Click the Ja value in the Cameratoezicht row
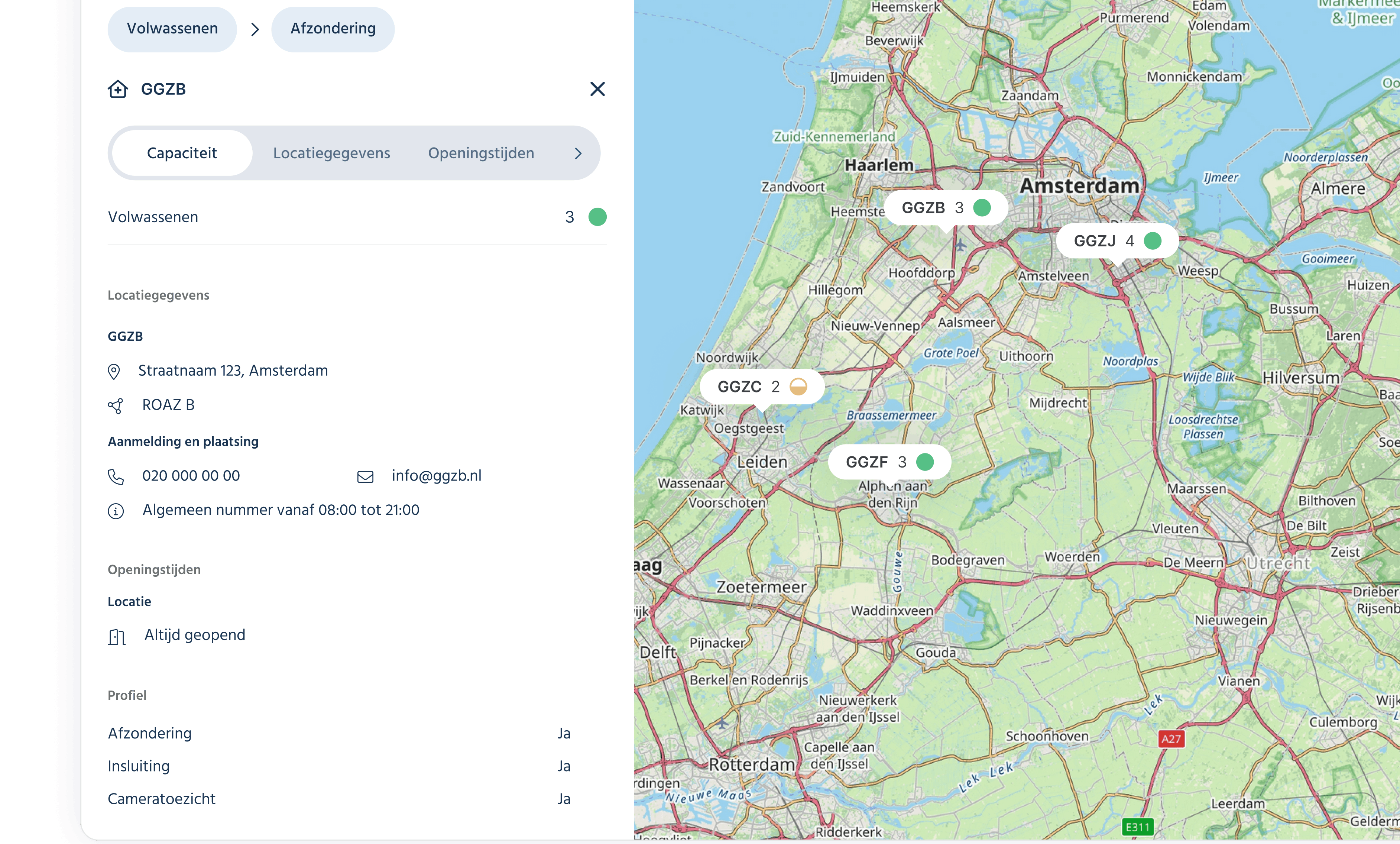Image resolution: width=1400 pixels, height=844 pixels. coord(564,799)
